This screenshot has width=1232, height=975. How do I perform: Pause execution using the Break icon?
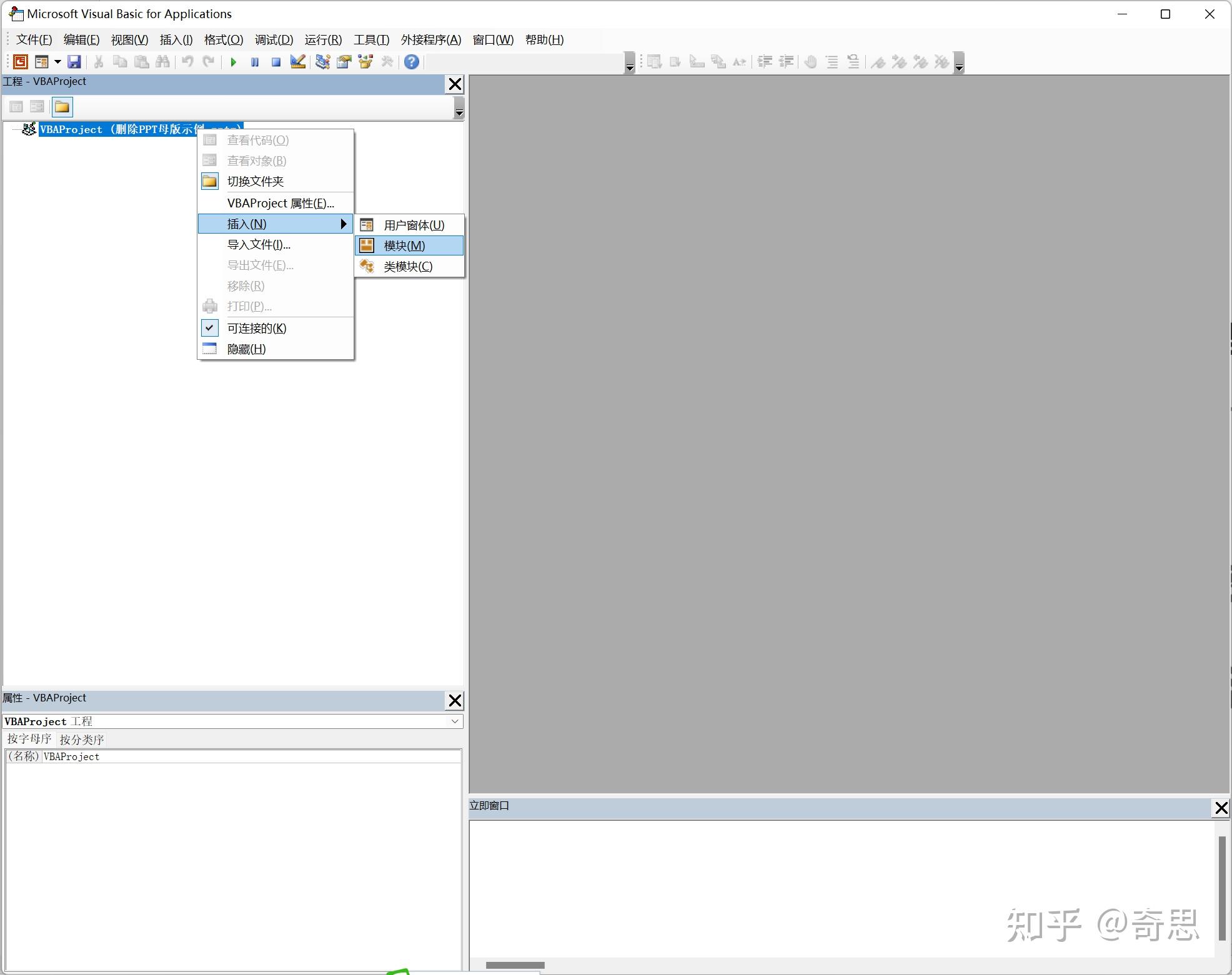254,62
